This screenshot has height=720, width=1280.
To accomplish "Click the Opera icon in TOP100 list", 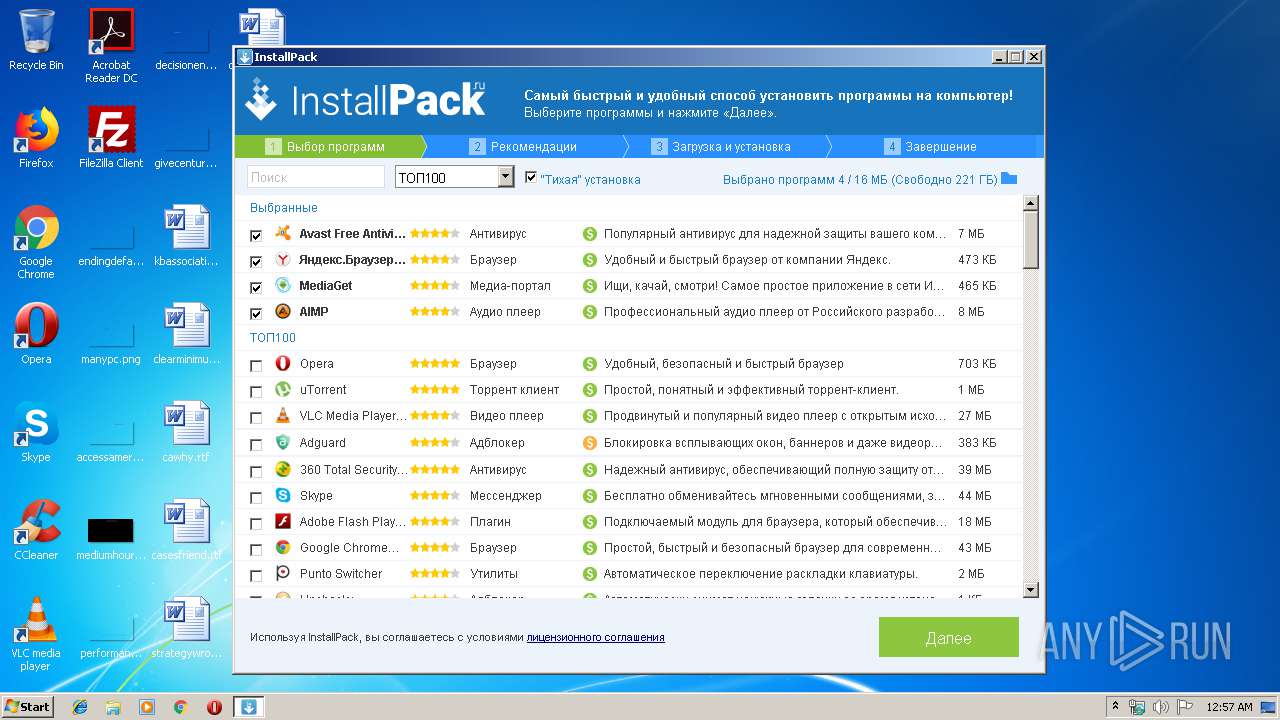I will click(x=283, y=364).
